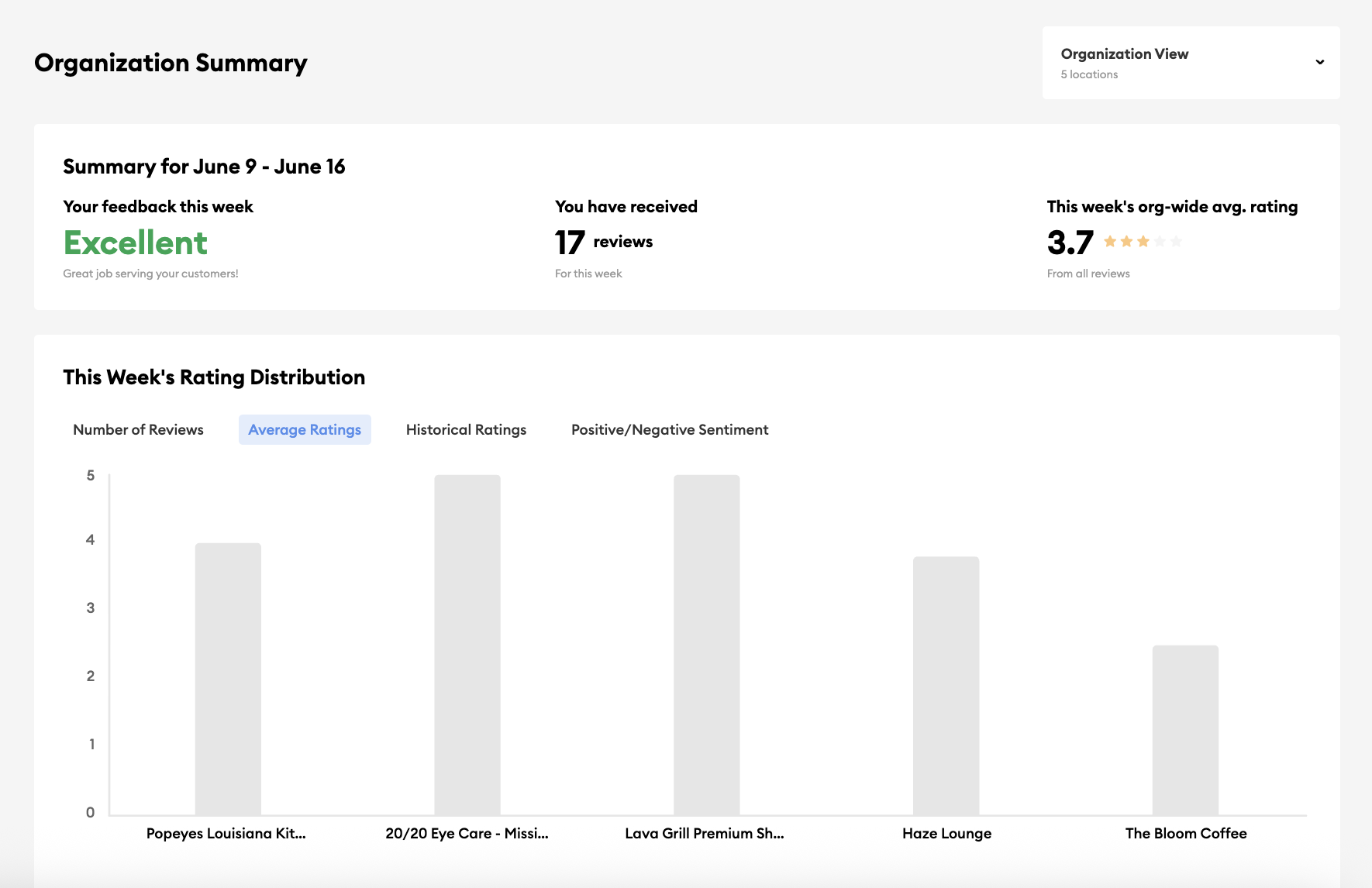
Task: Open the location selector chevron
Action: click(1319, 62)
